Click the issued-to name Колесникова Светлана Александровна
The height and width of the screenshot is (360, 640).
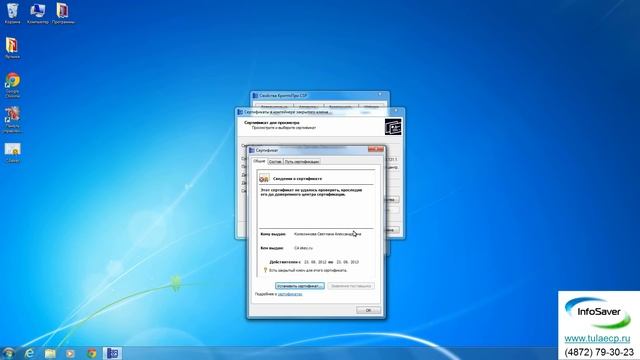(327, 234)
